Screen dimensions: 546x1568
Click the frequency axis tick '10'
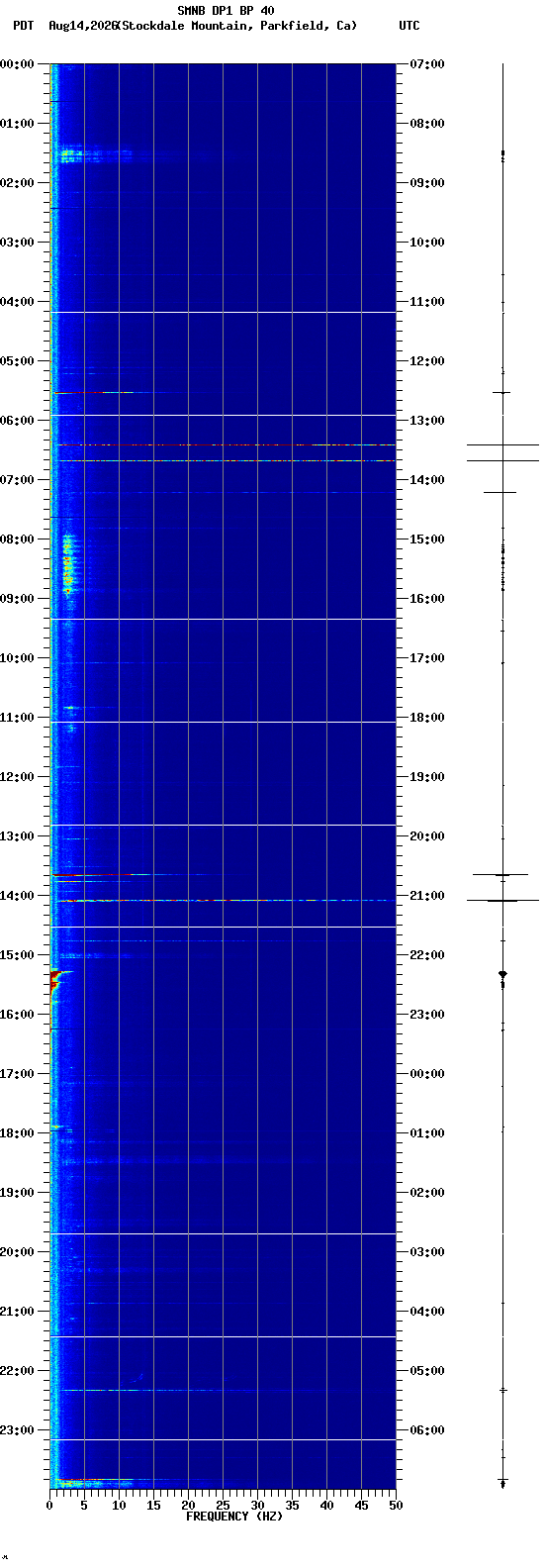coord(119,1506)
